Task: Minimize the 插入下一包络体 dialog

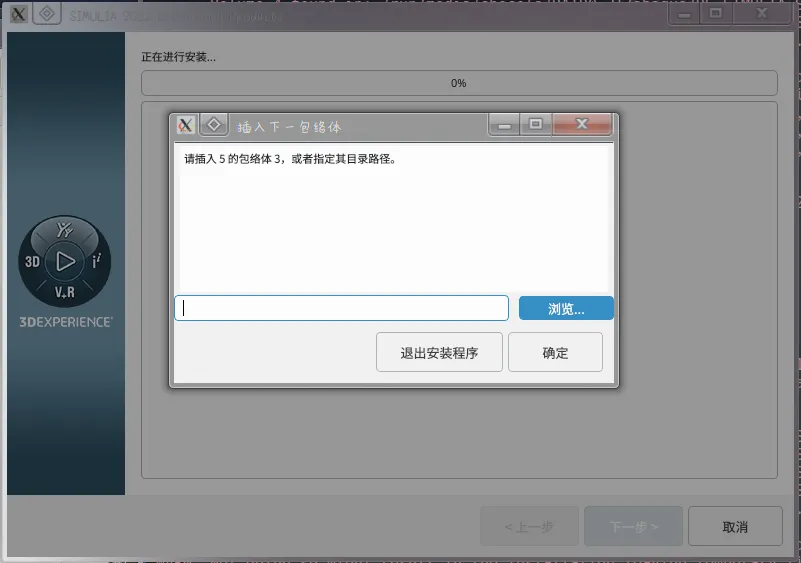Action: pos(503,124)
